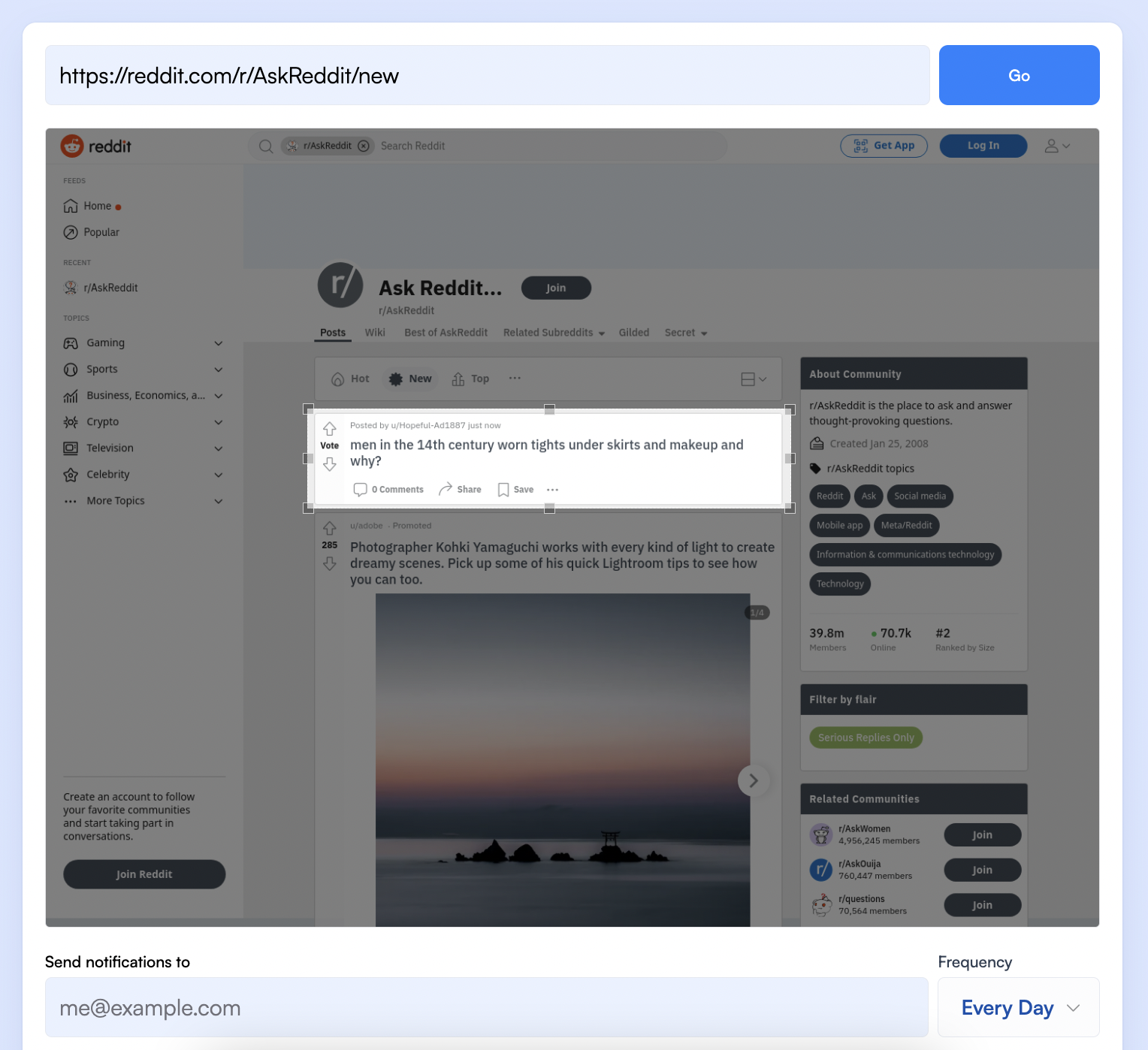The image size is (1148, 1050).
Task: Open the Every Day frequency dropdown
Action: [1019, 1007]
